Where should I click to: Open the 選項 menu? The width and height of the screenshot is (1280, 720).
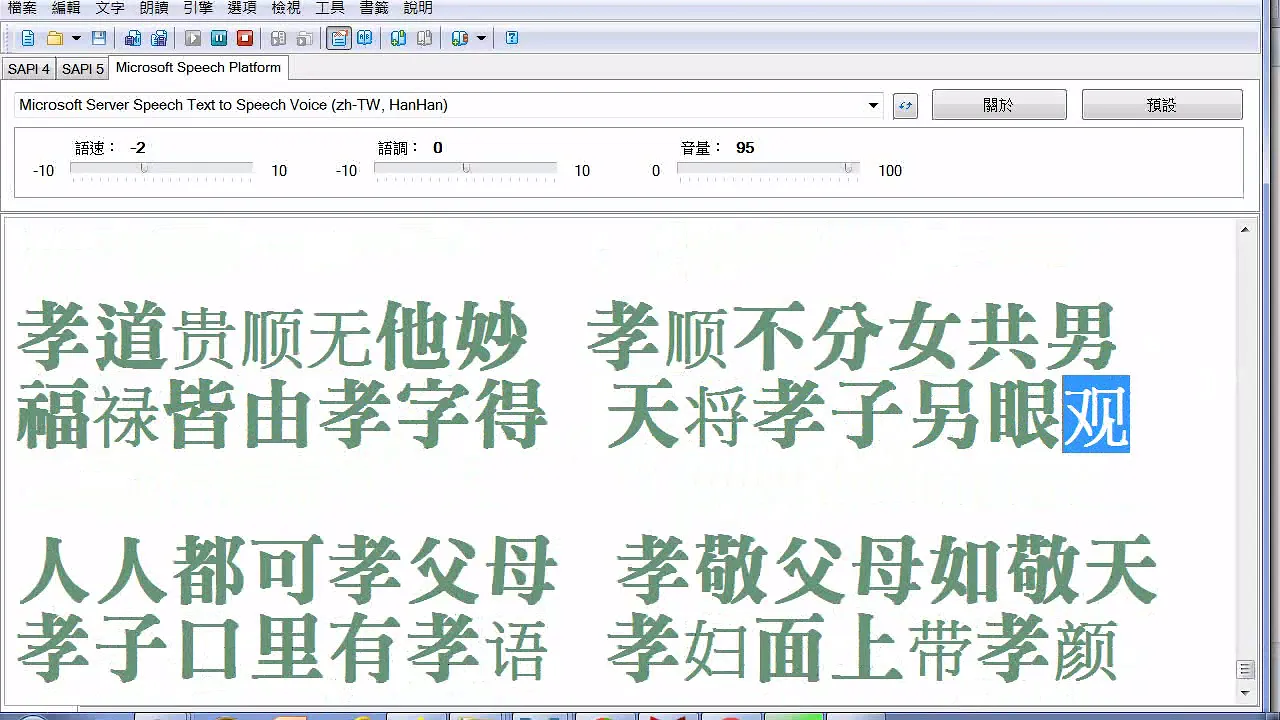tap(242, 8)
